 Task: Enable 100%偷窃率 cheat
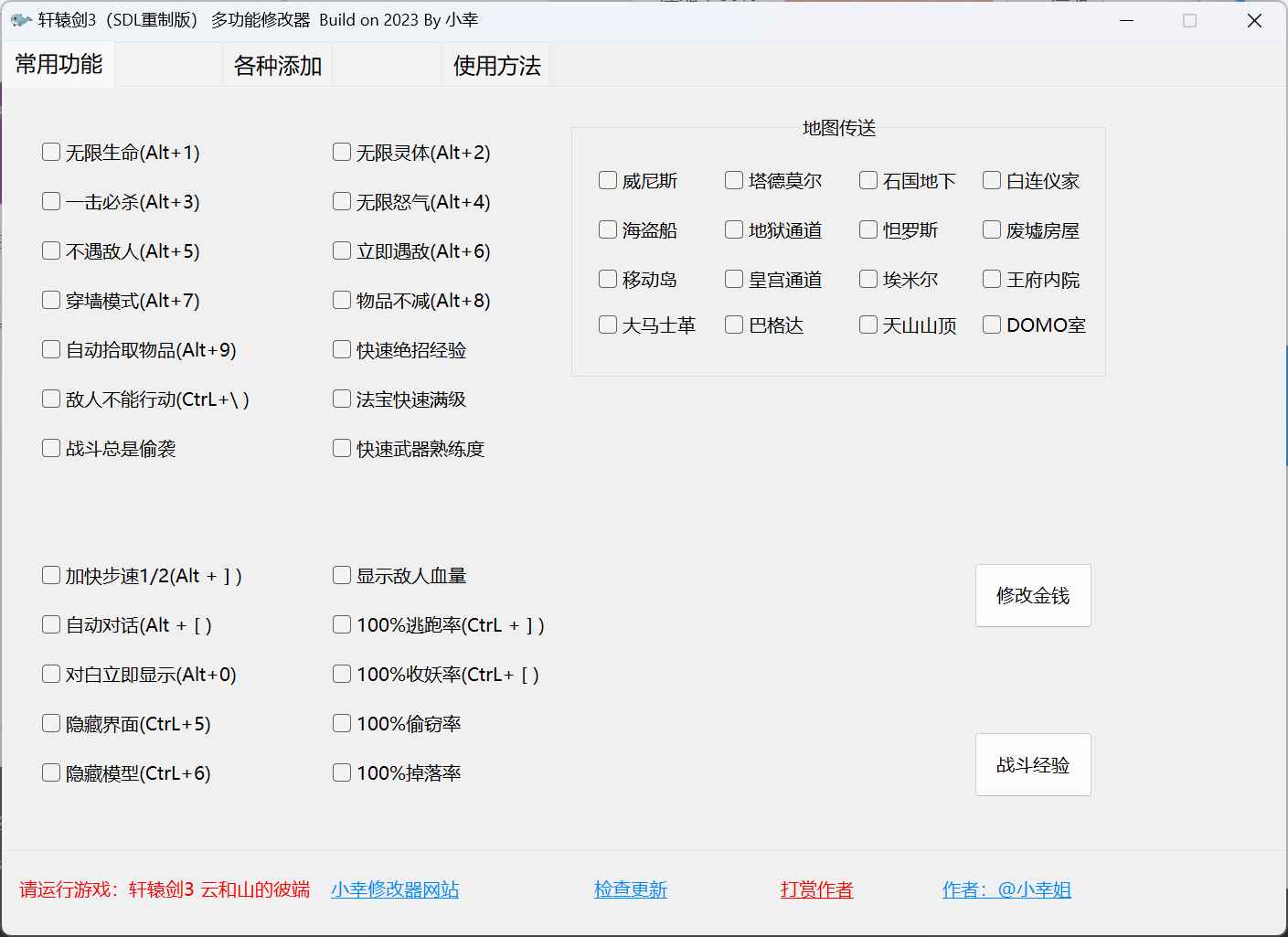(341, 722)
